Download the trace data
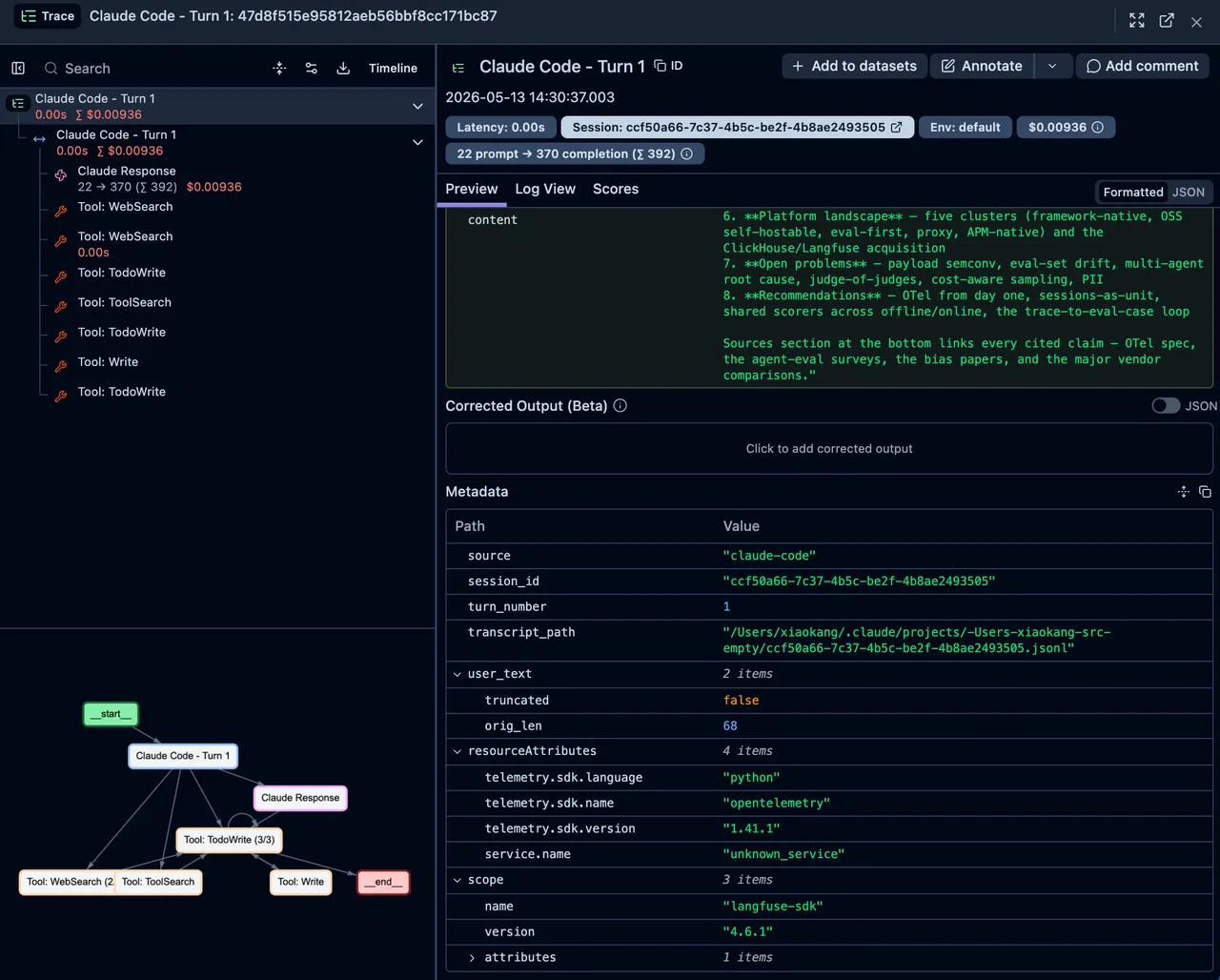Image resolution: width=1220 pixels, height=980 pixels. [x=343, y=69]
